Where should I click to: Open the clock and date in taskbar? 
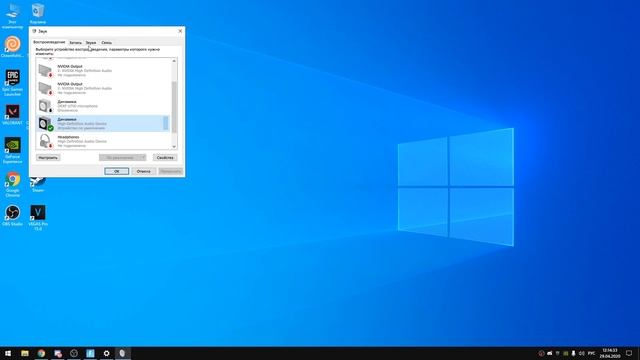pyautogui.click(x=610, y=353)
